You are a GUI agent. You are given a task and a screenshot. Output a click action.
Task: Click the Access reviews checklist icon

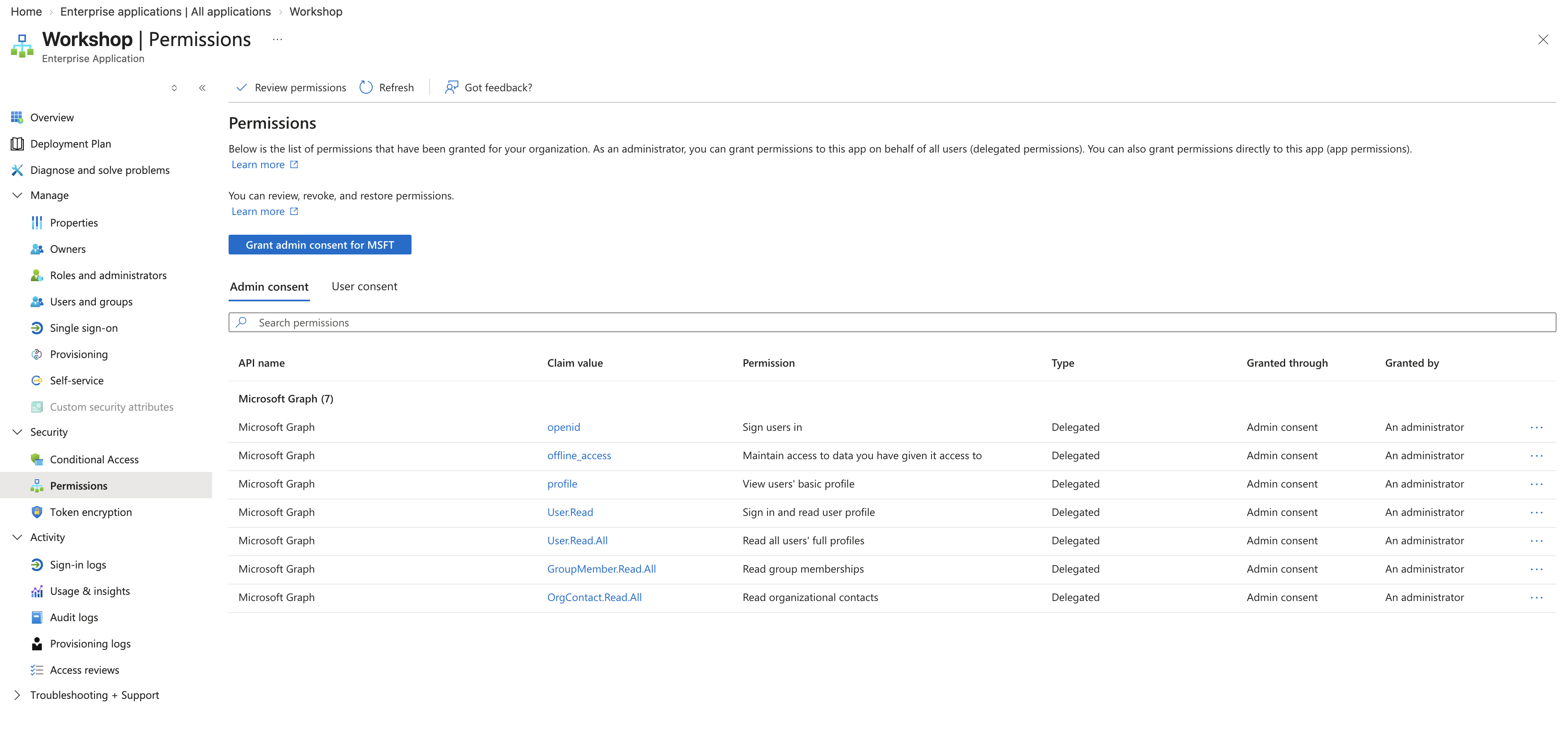pyautogui.click(x=37, y=670)
